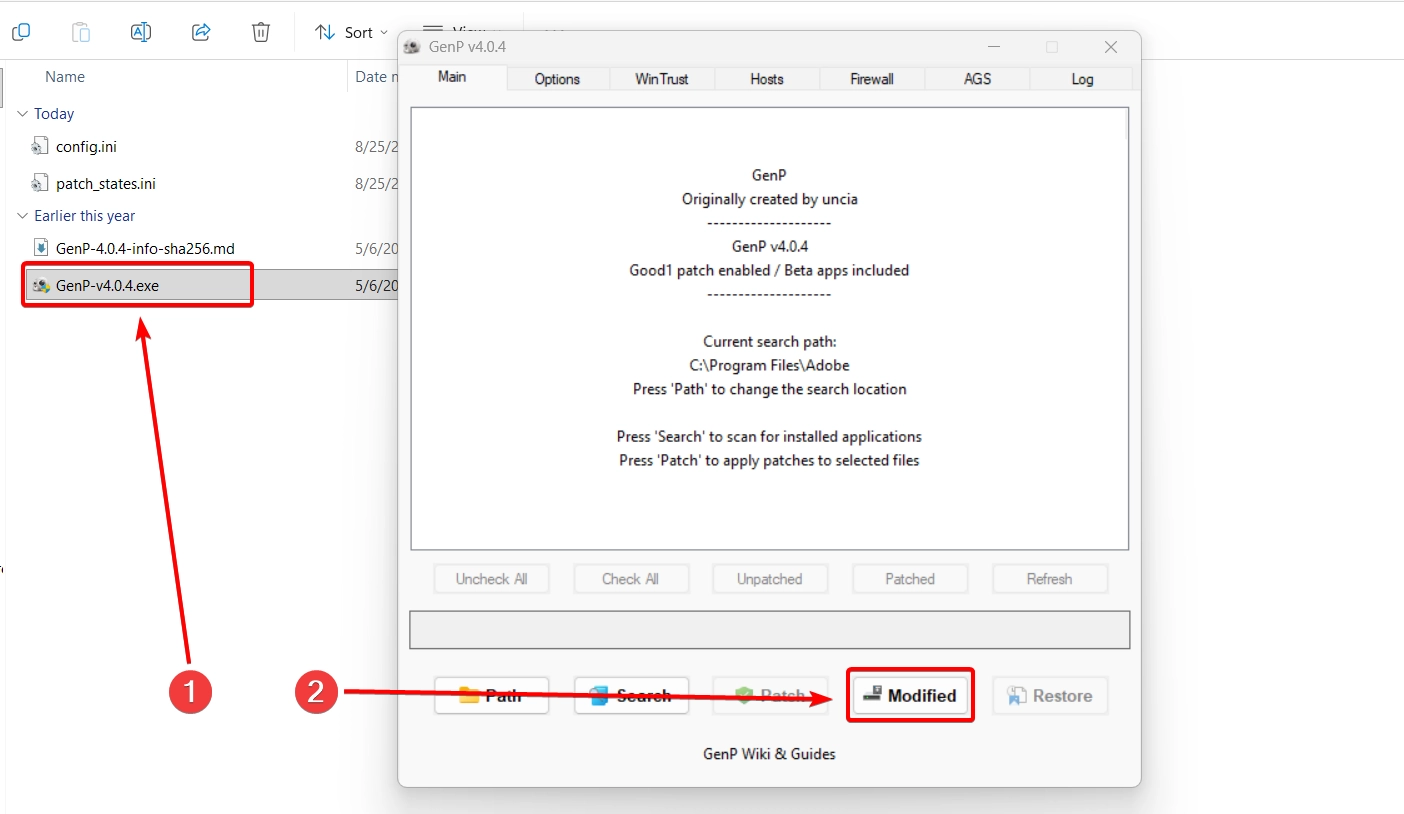Select the patch_states.ini file
1404x814 pixels.
pos(106,184)
